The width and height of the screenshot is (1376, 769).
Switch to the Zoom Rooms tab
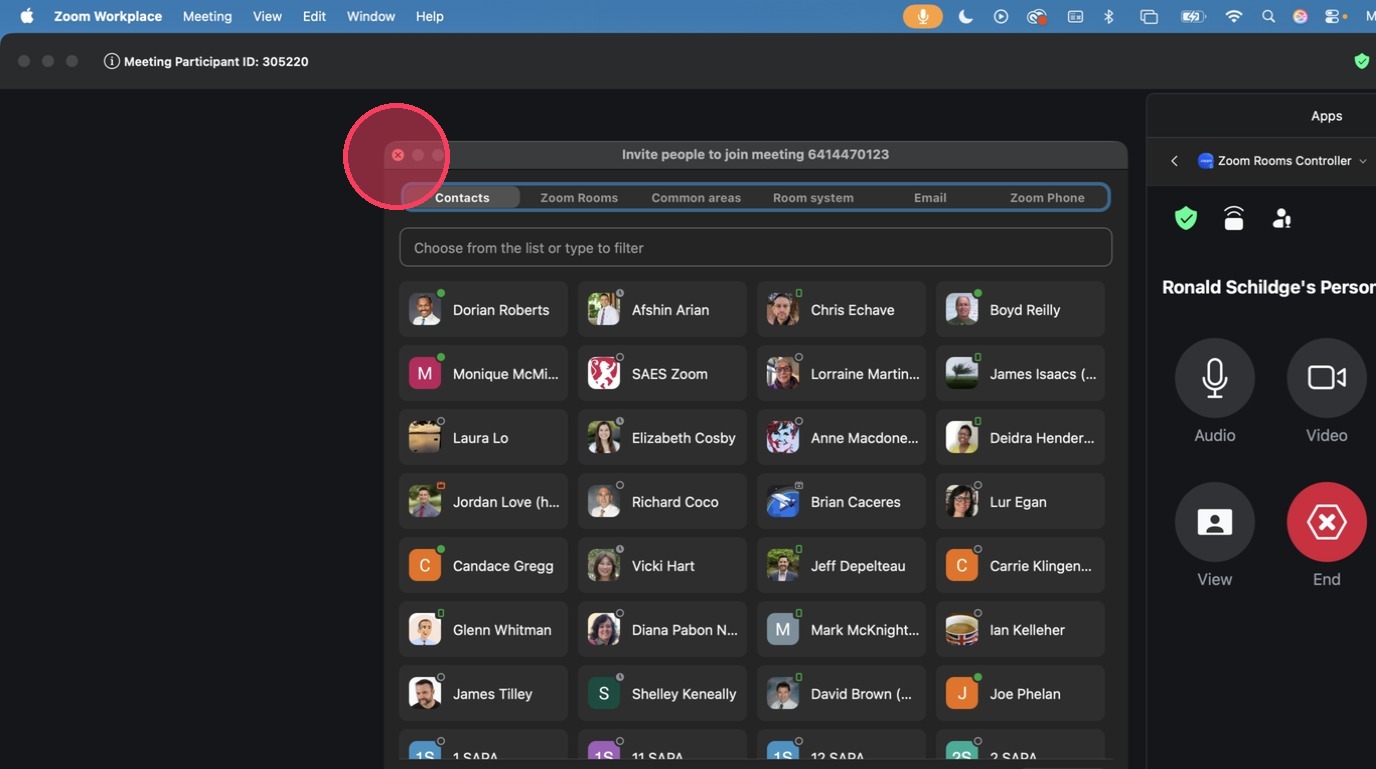(579, 197)
